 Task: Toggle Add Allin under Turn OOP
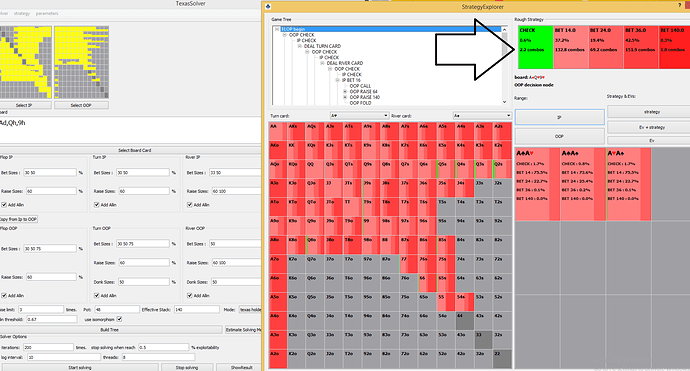pos(97,295)
